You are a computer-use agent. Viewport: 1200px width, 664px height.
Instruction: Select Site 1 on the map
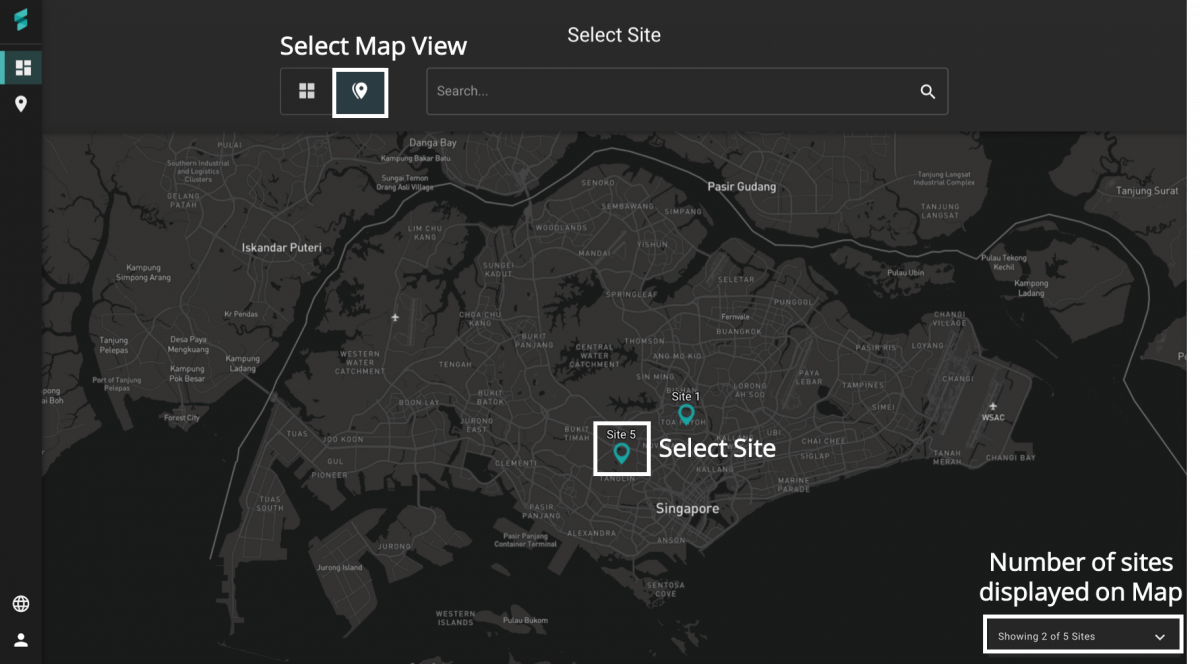(685, 413)
